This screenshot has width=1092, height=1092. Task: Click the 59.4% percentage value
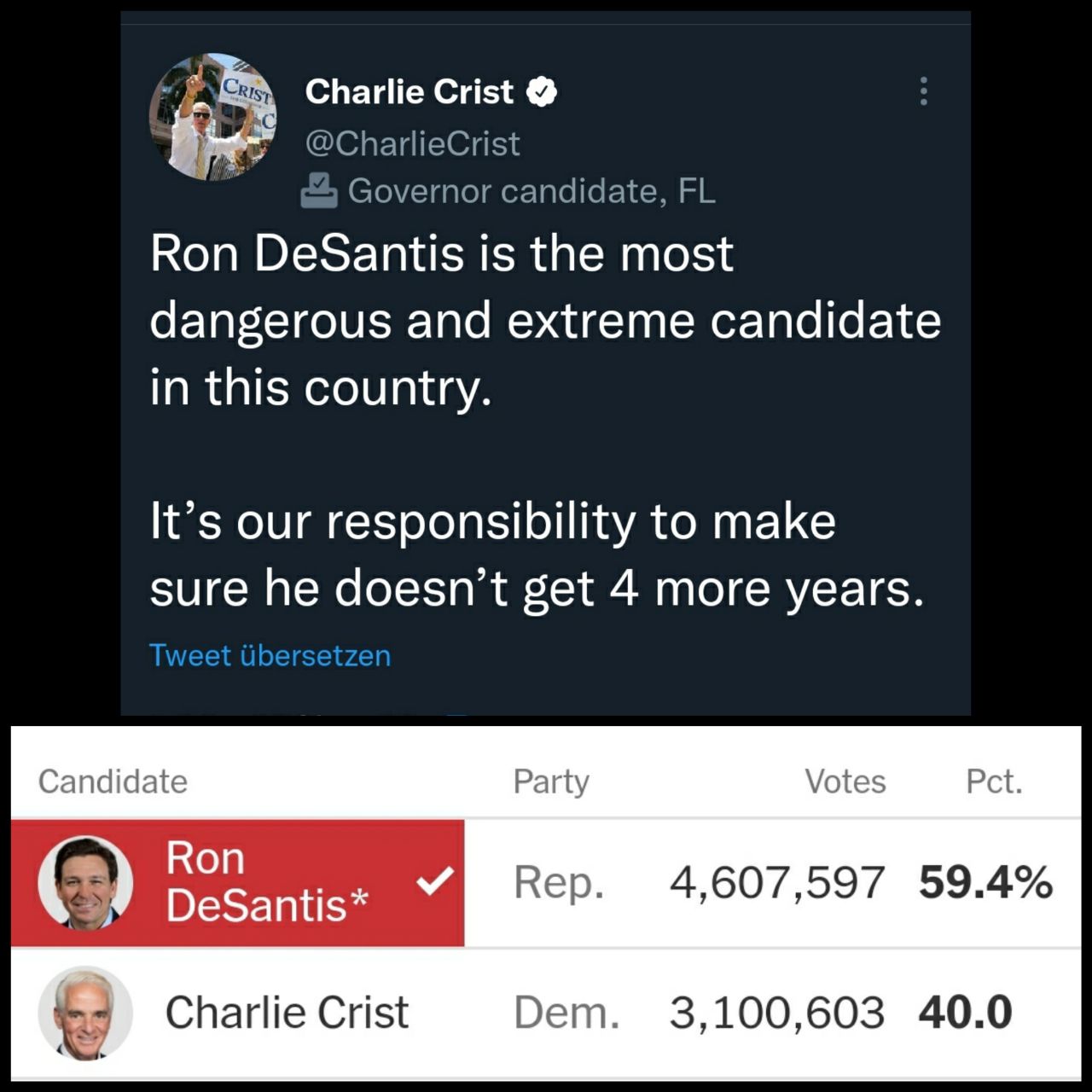coord(985,882)
